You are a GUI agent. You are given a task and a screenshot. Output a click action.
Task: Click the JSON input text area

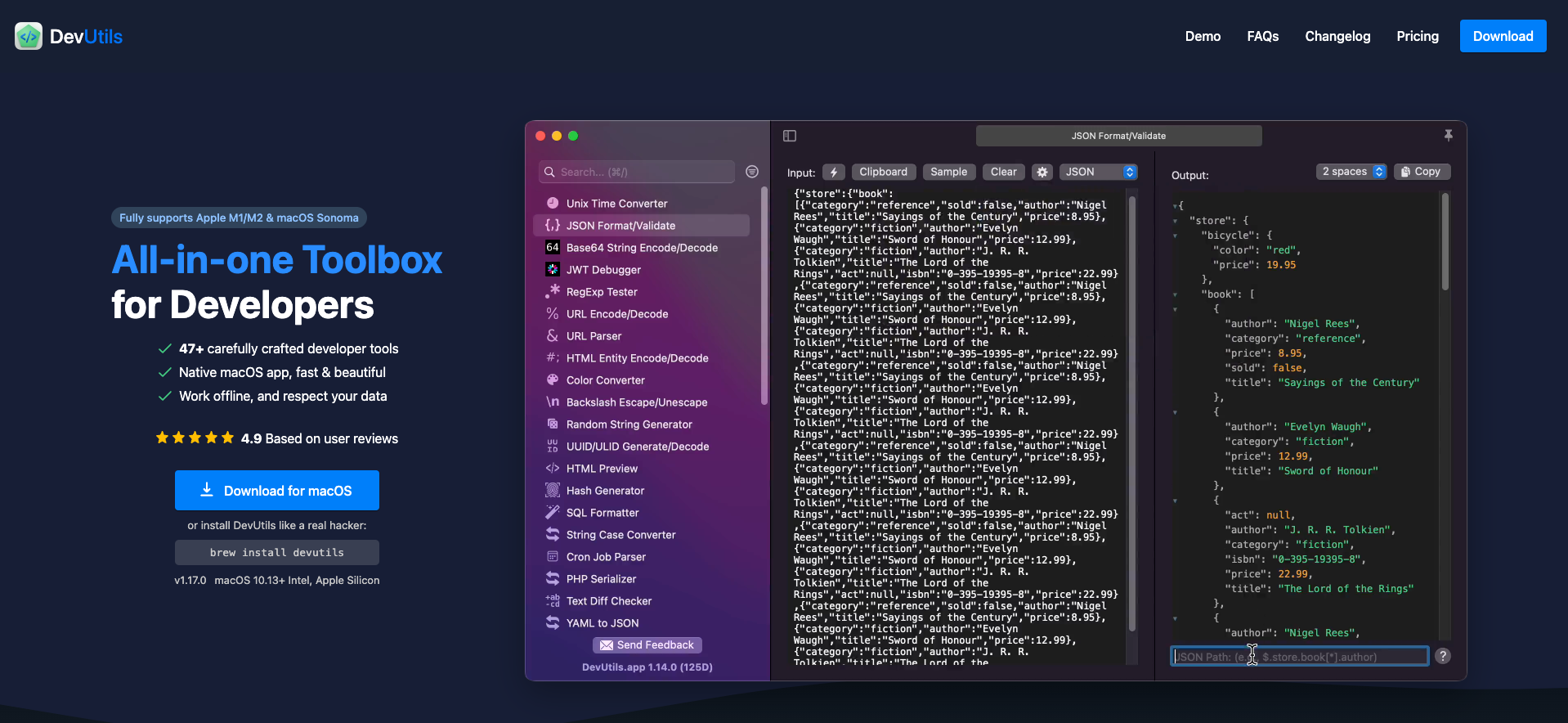pos(958,425)
